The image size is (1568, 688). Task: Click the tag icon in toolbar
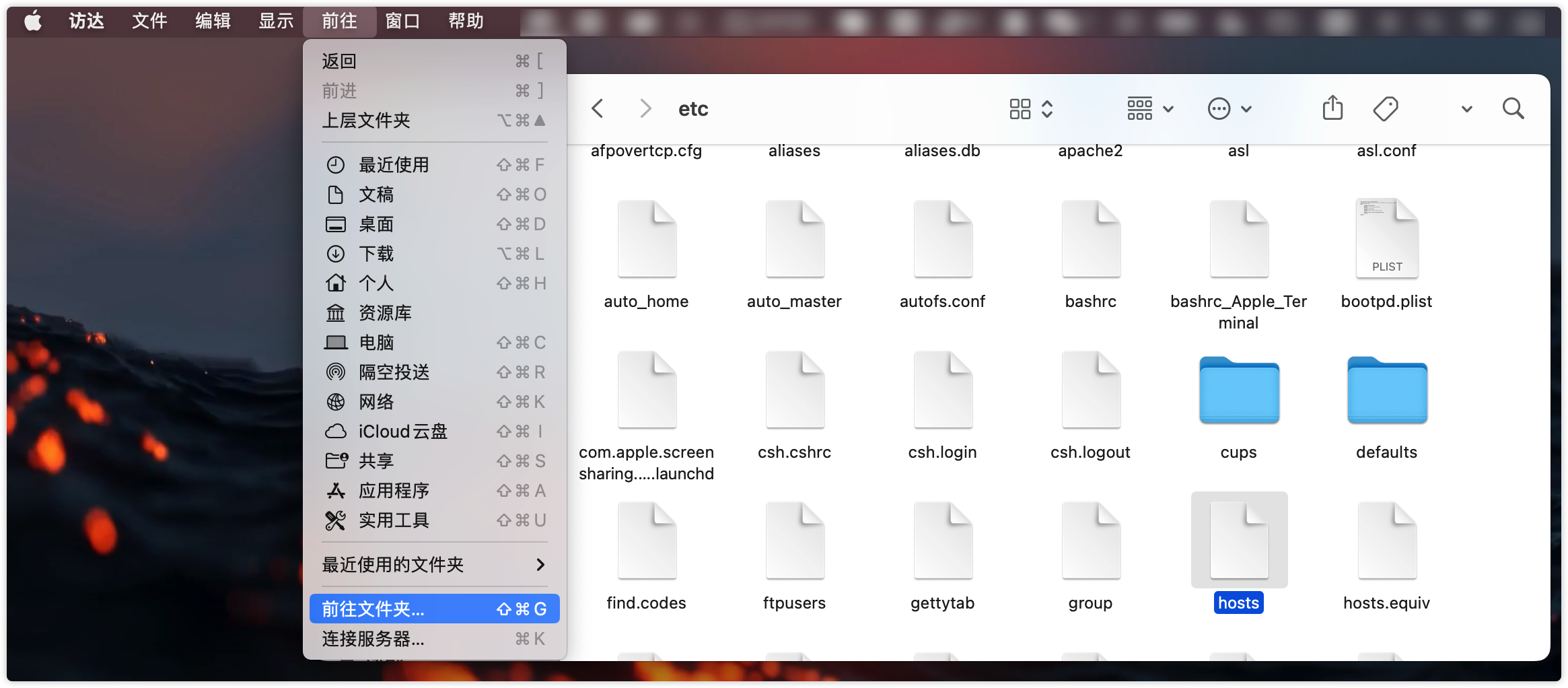(x=1385, y=108)
